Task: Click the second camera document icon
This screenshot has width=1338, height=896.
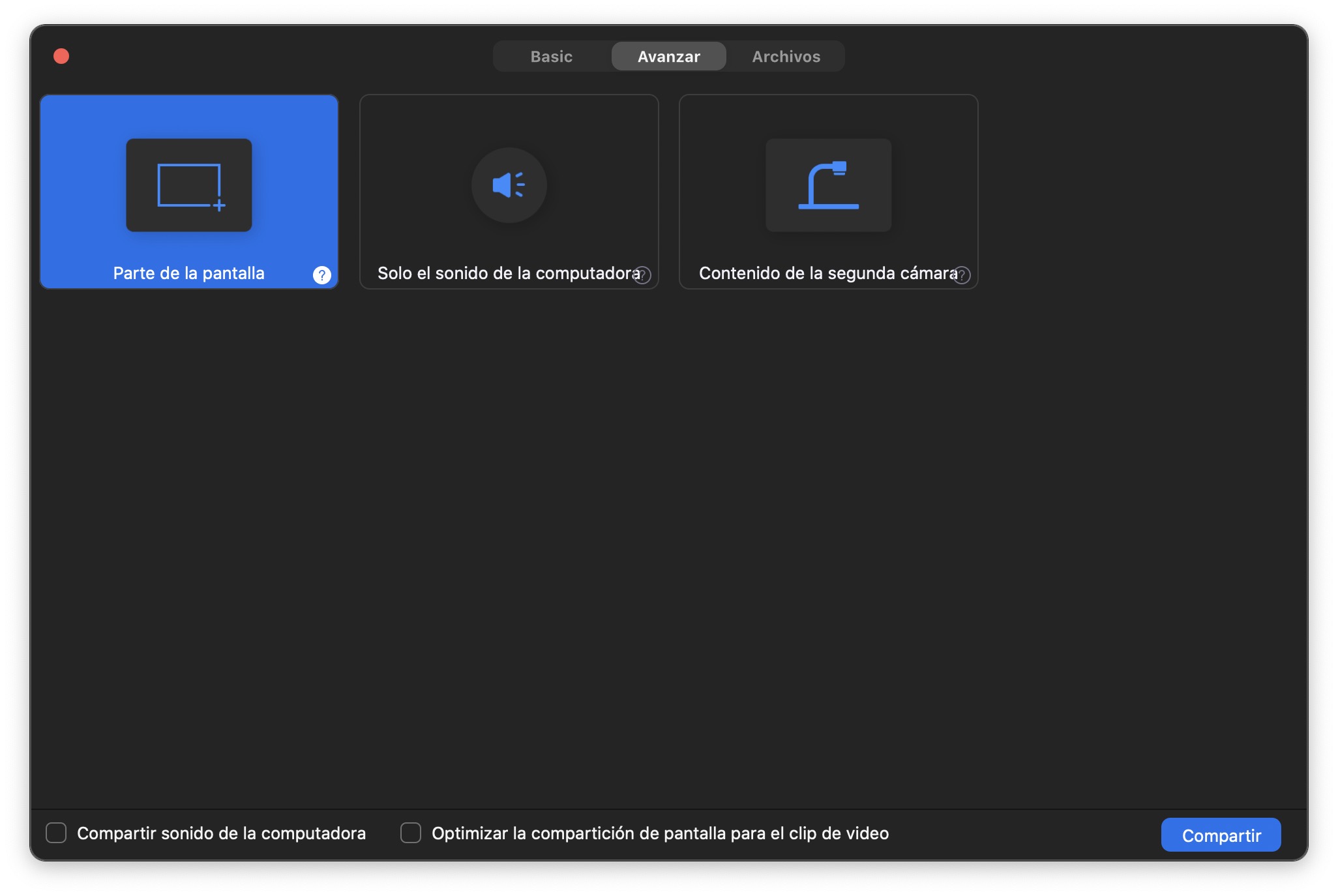Action: (828, 185)
